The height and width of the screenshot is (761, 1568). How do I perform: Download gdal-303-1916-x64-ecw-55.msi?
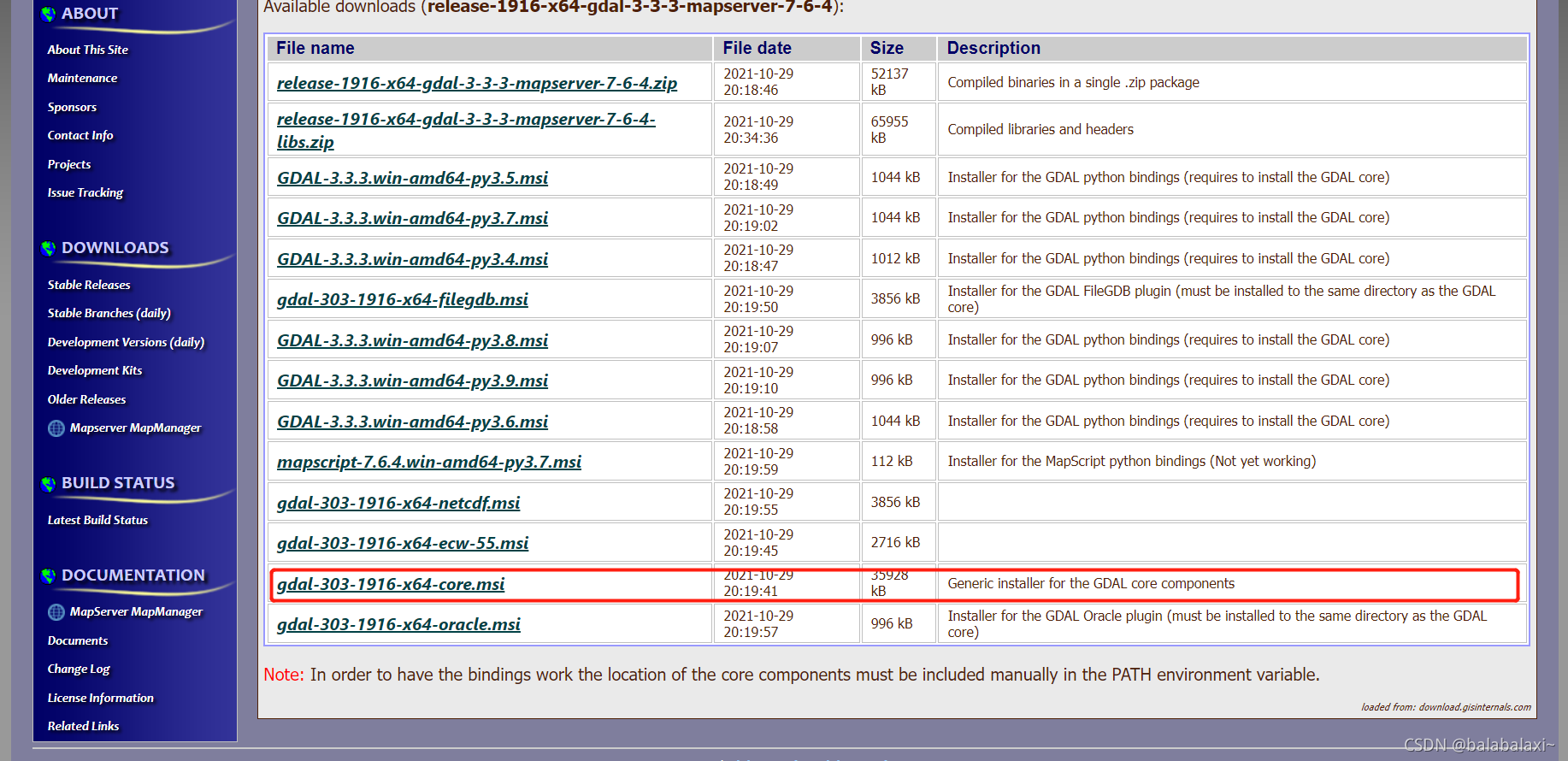[403, 543]
